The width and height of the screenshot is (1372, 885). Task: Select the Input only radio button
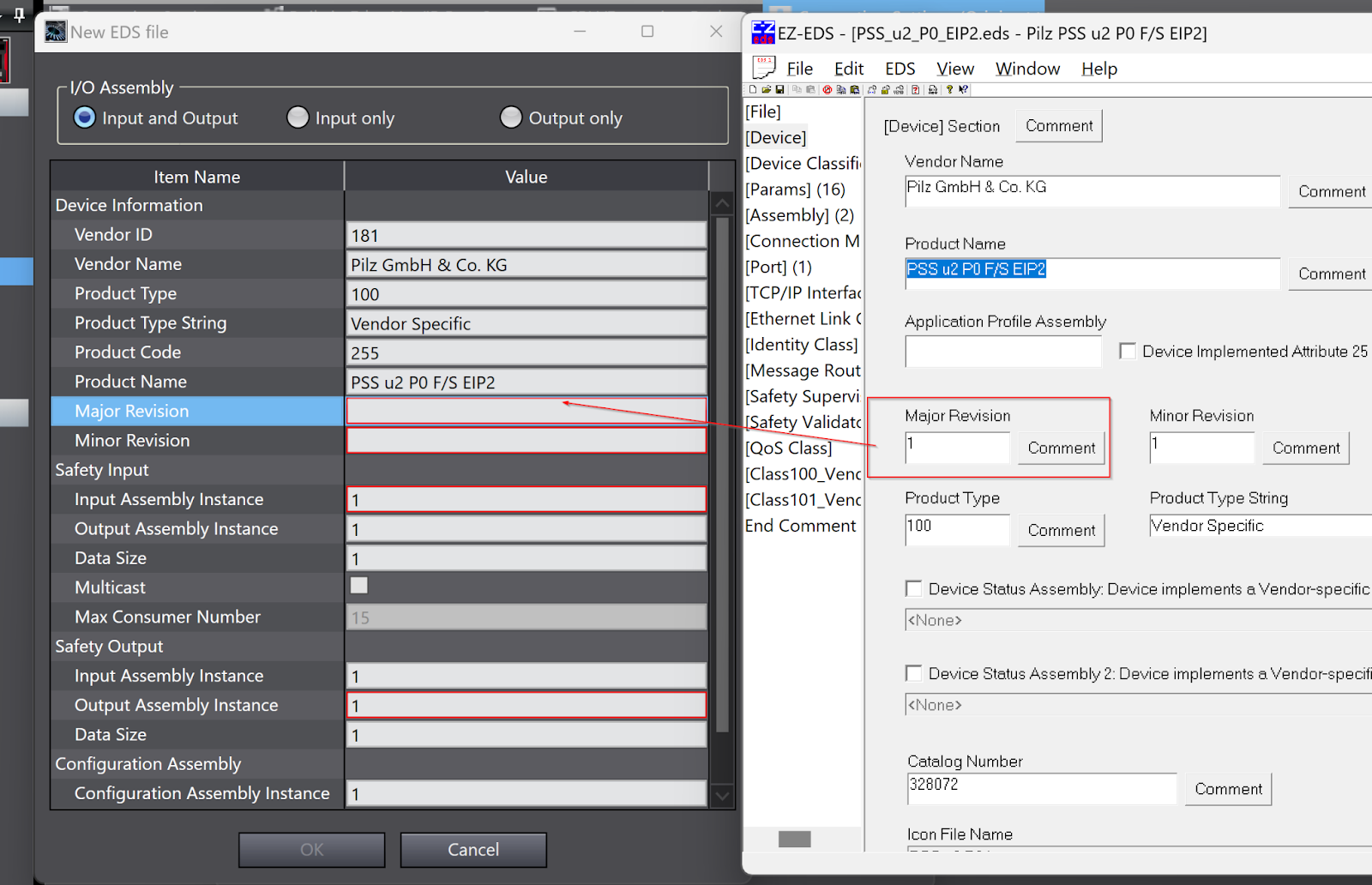298,117
